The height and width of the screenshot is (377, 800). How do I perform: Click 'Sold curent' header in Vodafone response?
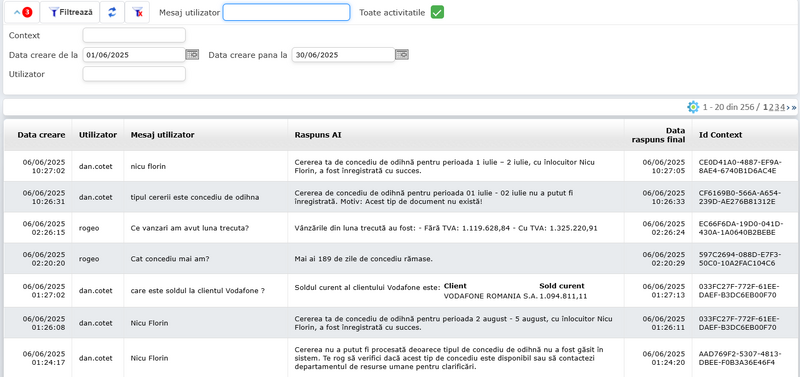coord(562,286)
